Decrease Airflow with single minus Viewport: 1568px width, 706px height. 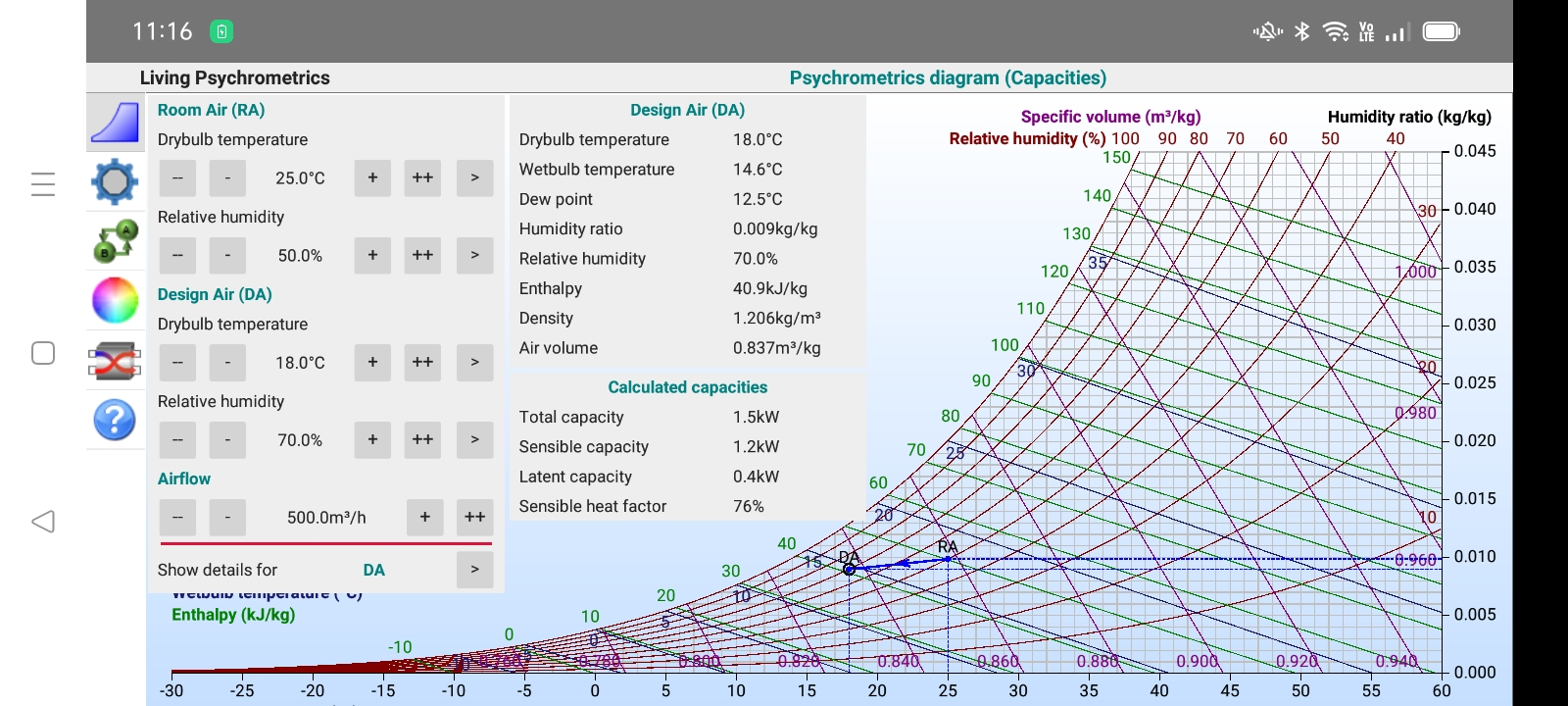coord(227,517)
